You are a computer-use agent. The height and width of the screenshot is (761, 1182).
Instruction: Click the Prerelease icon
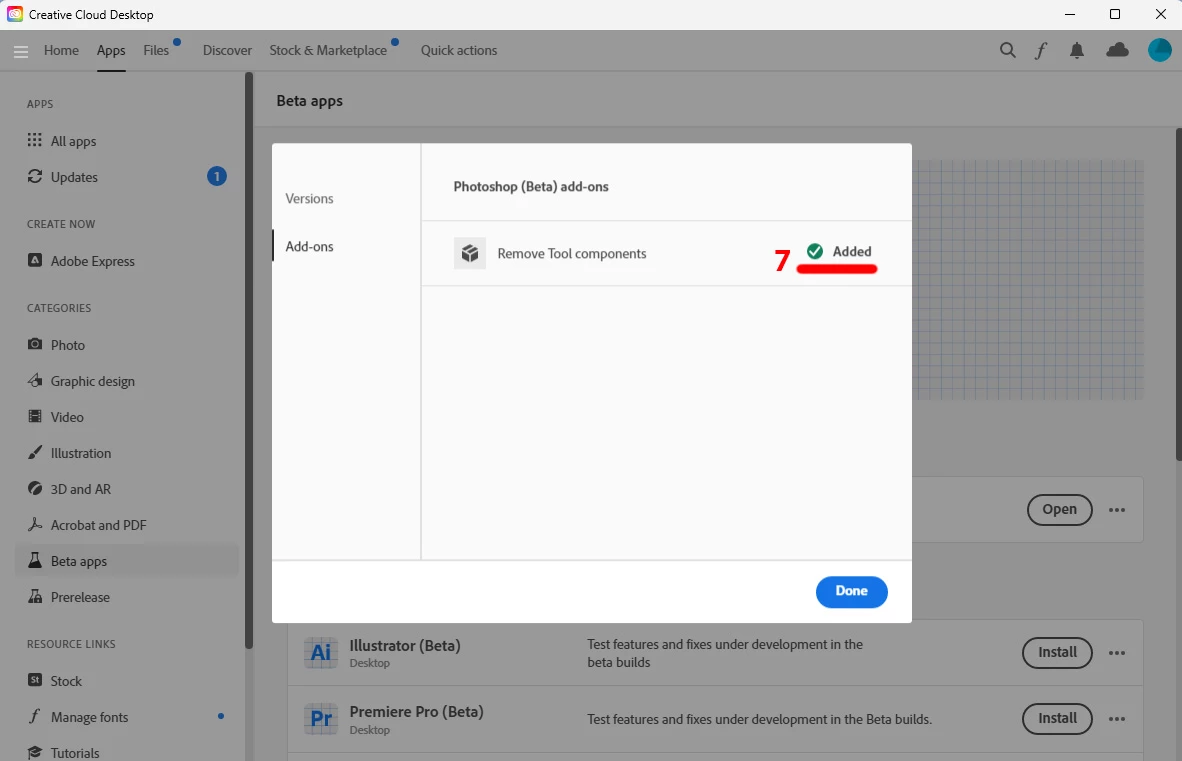tap(35, 596)
